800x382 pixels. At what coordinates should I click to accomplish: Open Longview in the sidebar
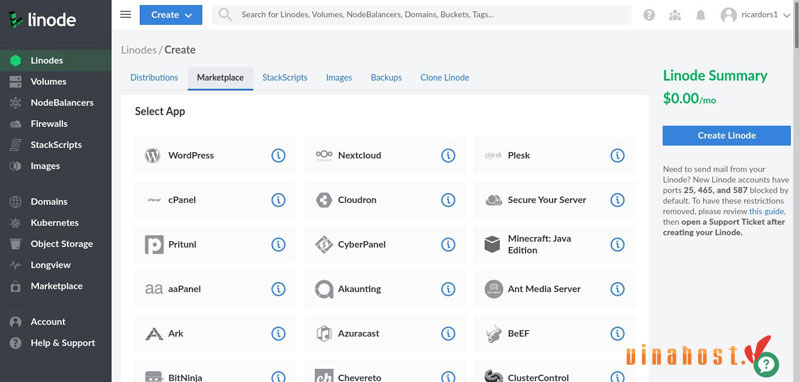(56, 265)
